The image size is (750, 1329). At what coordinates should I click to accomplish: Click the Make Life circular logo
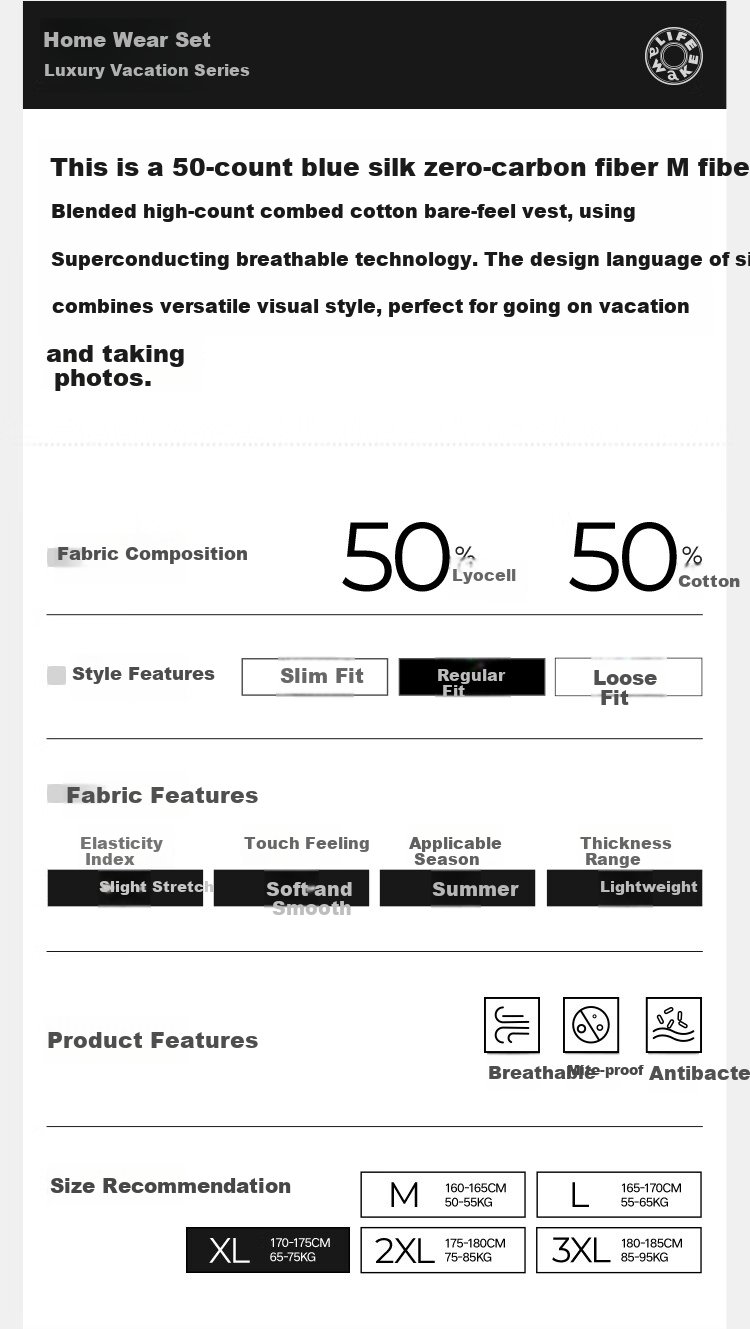673,55
